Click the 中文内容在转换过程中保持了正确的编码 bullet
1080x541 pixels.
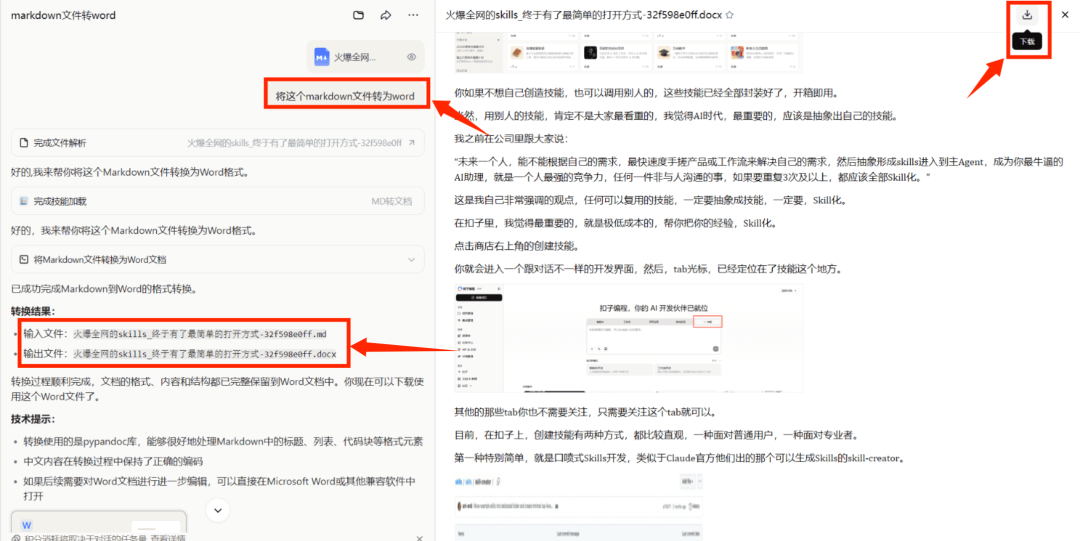pos(113,461)
